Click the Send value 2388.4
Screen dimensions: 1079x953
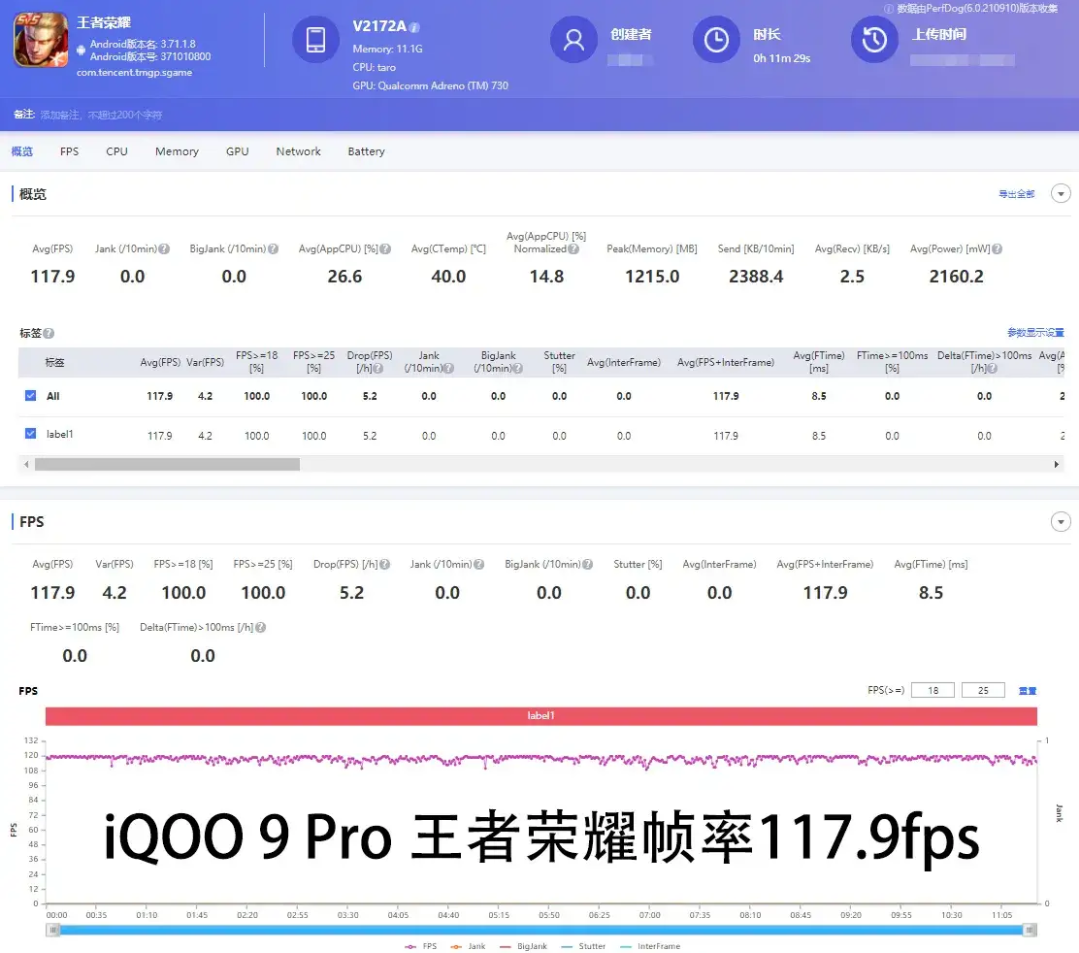click(x=756, y=277)
